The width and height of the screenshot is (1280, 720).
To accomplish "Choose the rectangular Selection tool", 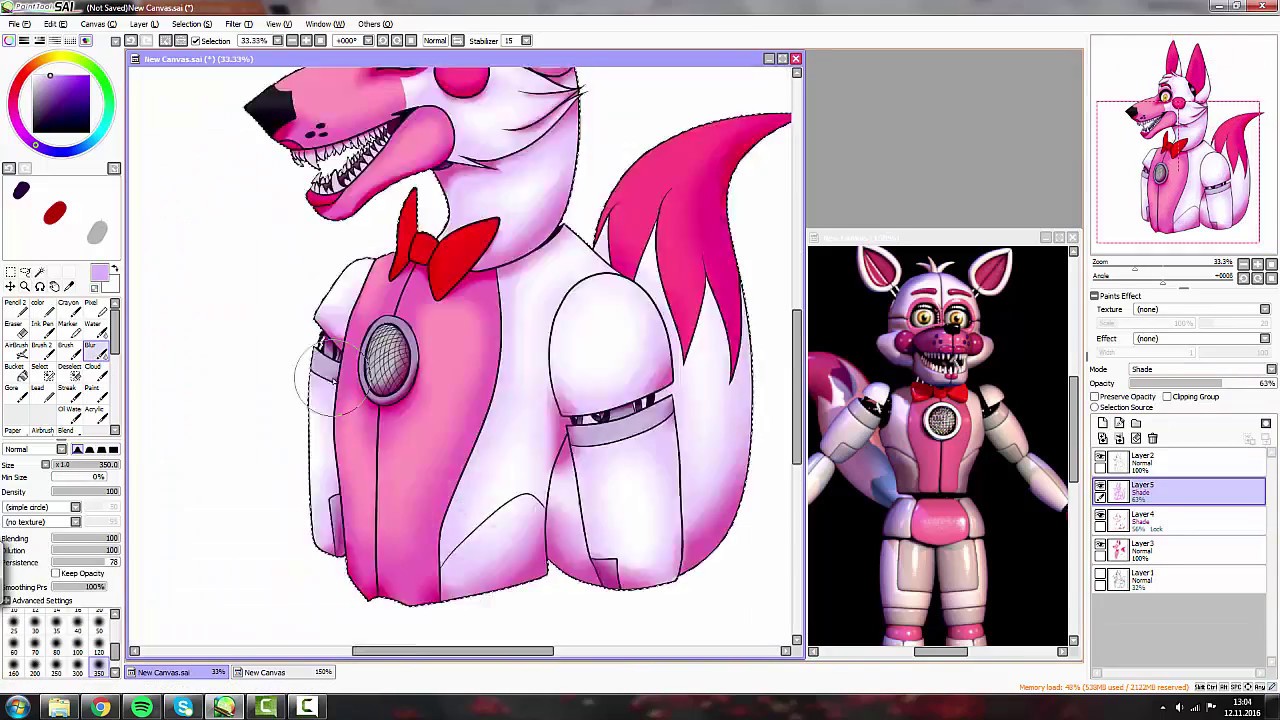I will point(10,272).
